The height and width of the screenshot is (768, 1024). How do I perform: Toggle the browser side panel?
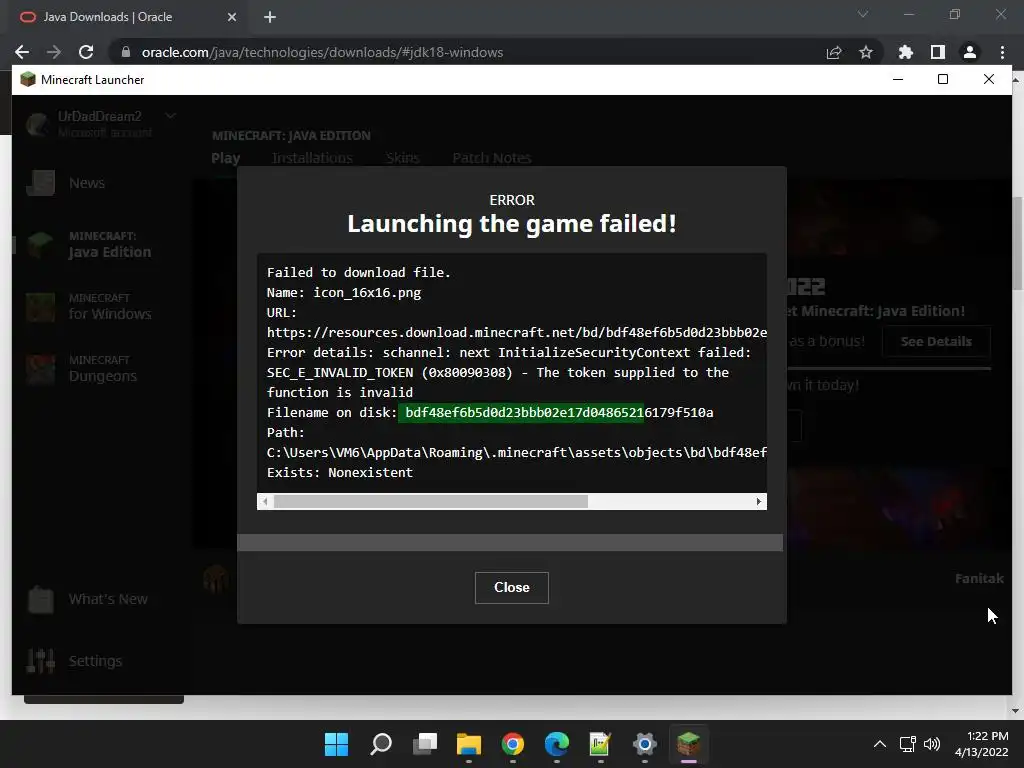click(x=938, y=52)
